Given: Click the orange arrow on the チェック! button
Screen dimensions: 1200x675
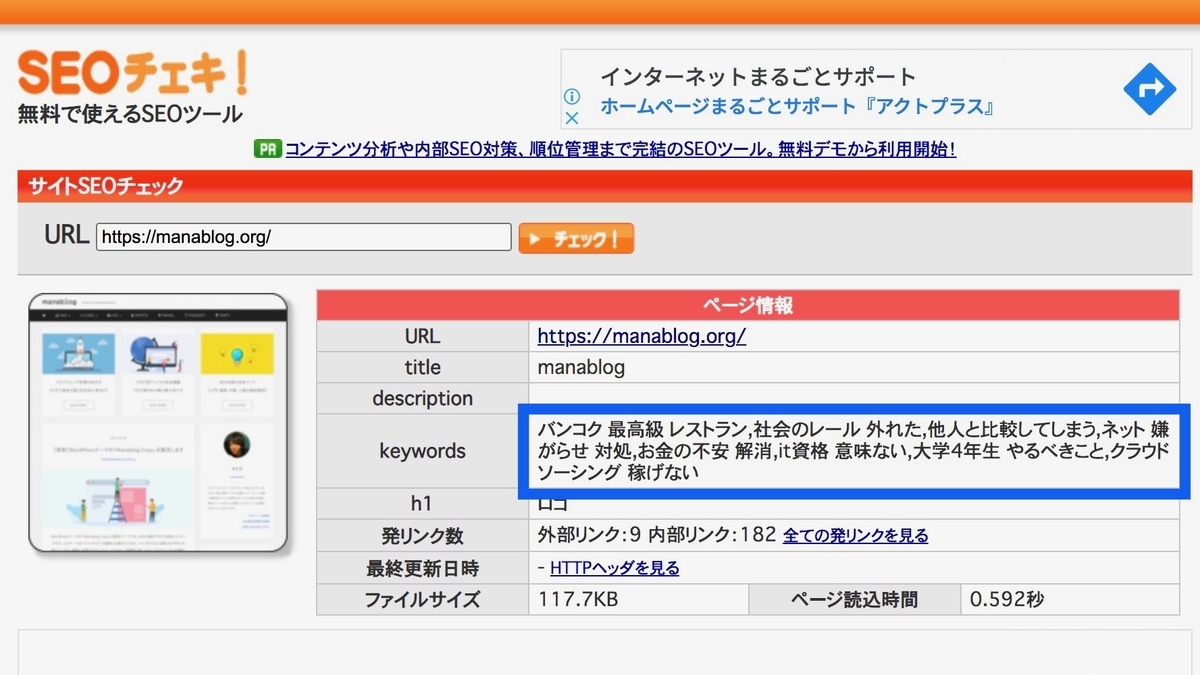Looking at the screenshot, I should (x=535, y=238).
